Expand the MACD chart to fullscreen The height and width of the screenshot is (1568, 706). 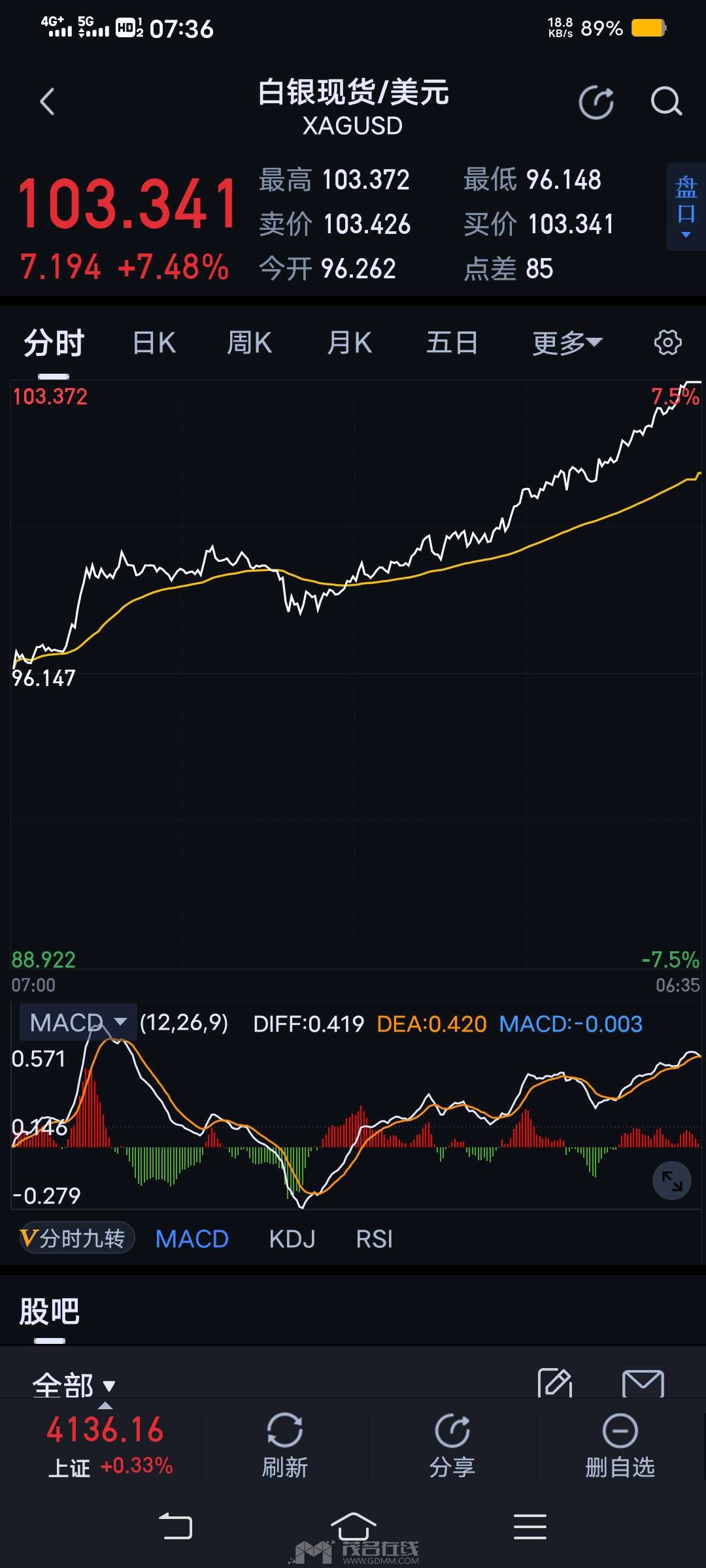click(x=671, y=1181)
